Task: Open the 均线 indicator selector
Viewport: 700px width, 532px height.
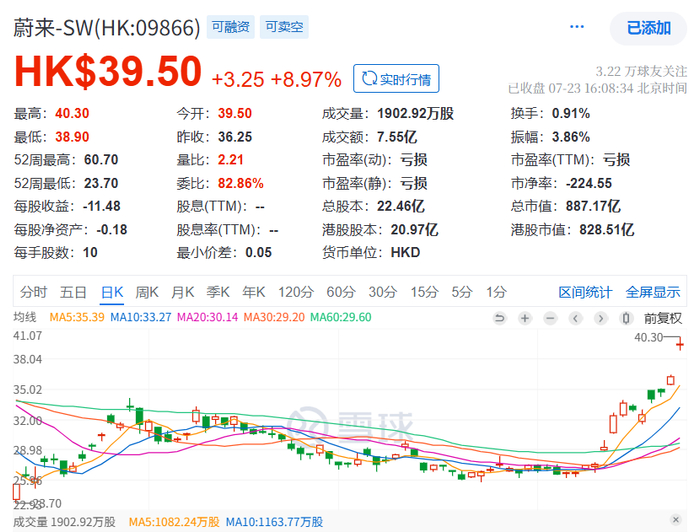Action: click(x=25, y=317)
